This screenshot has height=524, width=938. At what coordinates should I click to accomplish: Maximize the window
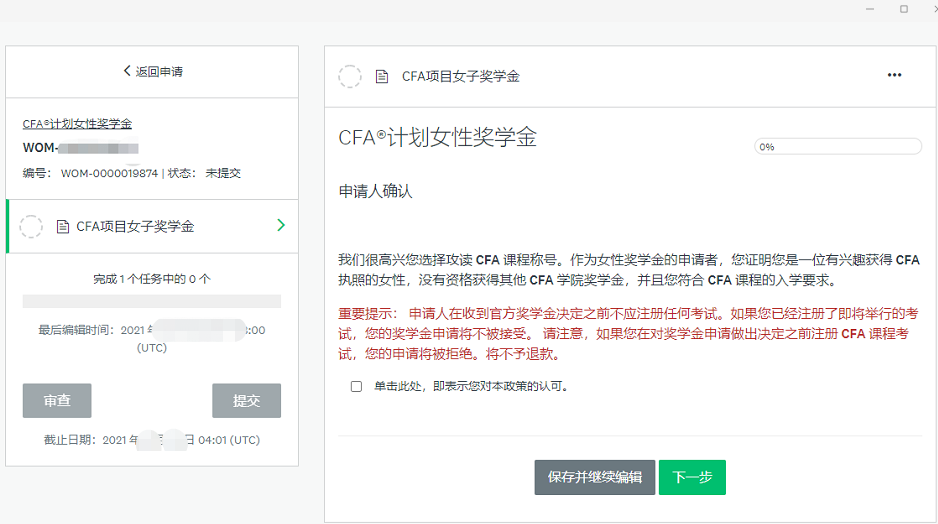[904, 9]
